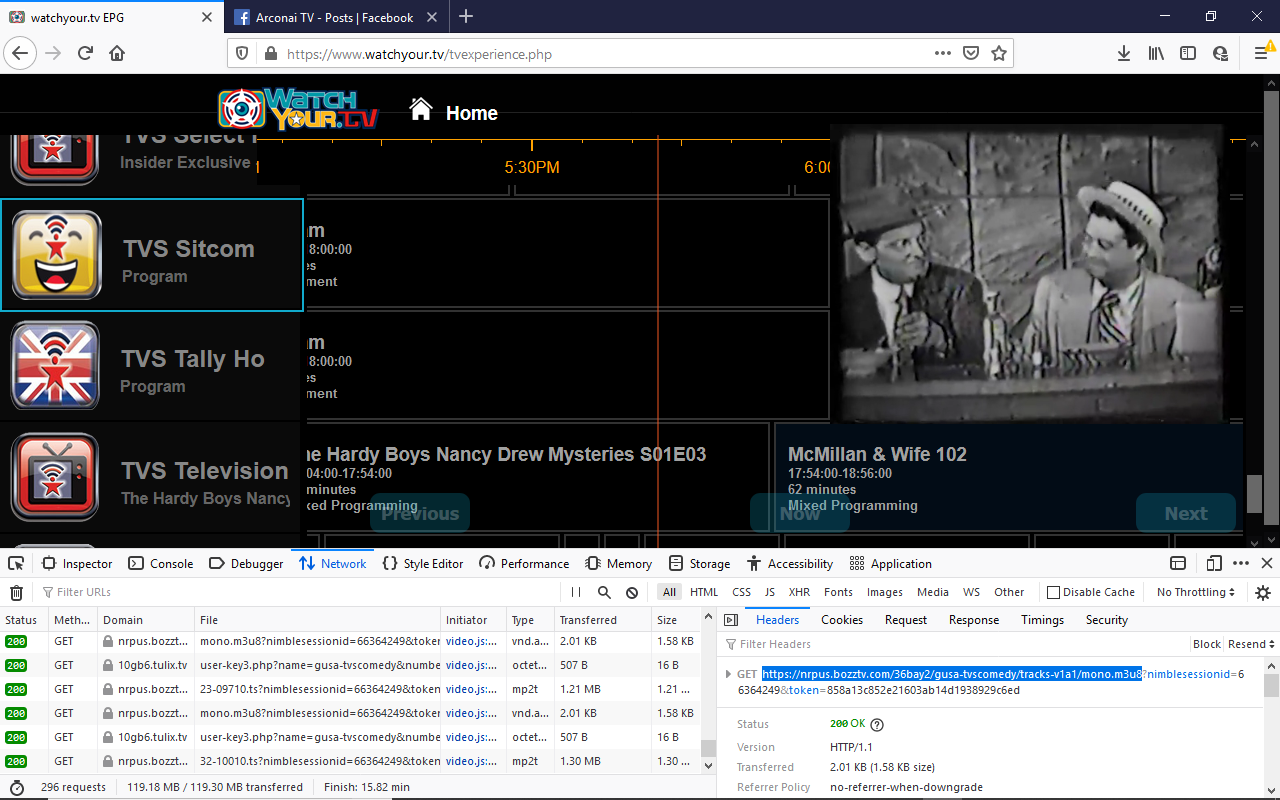Click the Filter Headers field
The height and width of the screenshot is (800, 1280).
click(x=955, y=644)
